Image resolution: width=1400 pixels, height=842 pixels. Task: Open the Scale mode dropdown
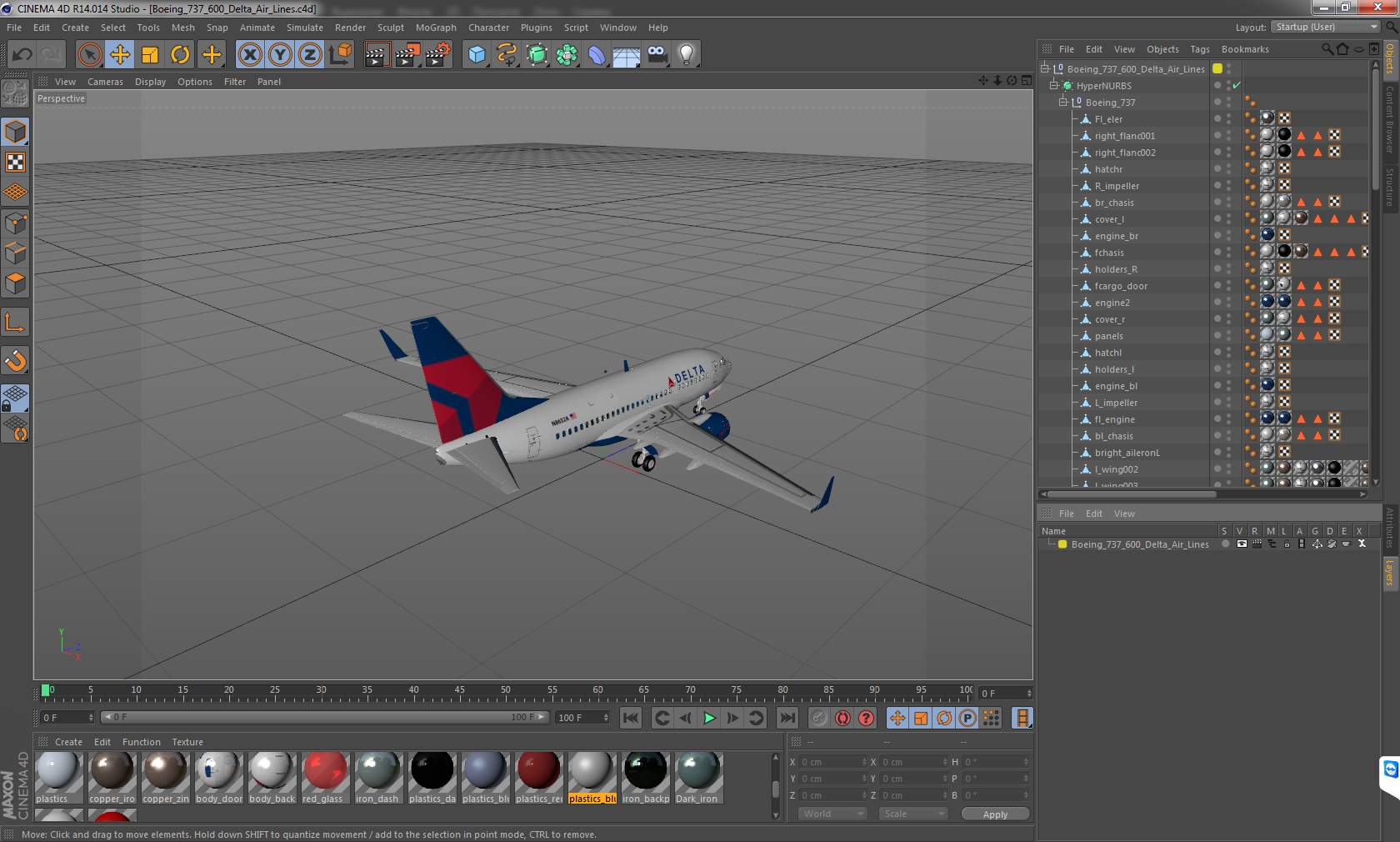(x=913, y=814)
